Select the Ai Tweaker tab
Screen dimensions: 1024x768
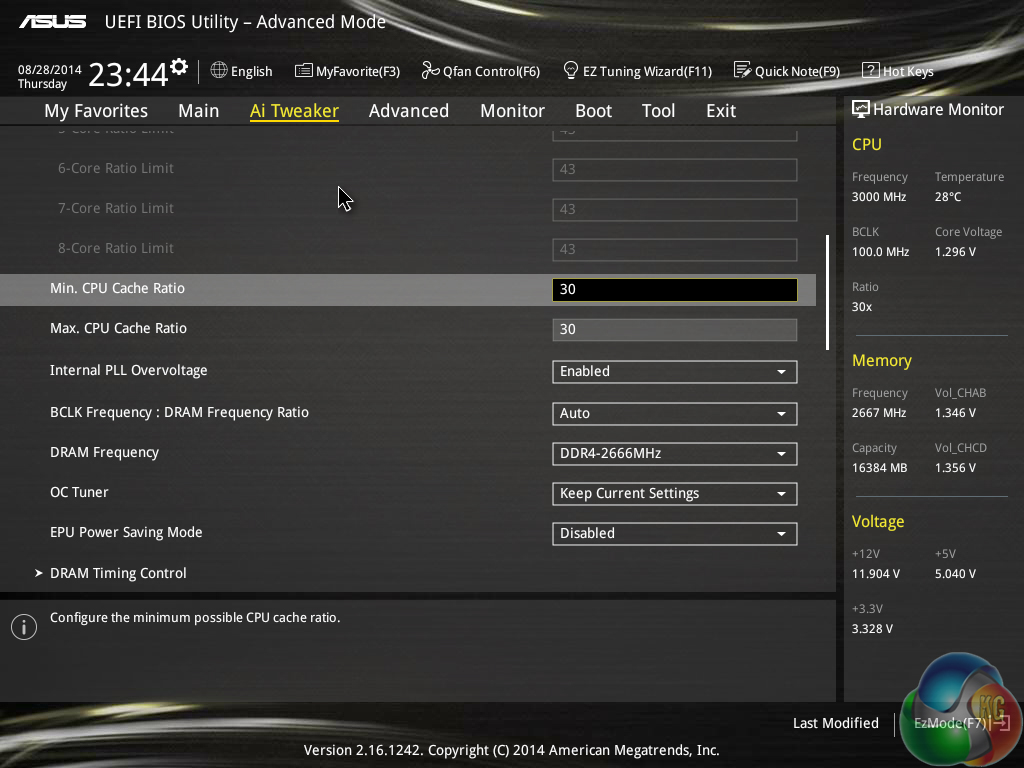(x=294, y=111)
